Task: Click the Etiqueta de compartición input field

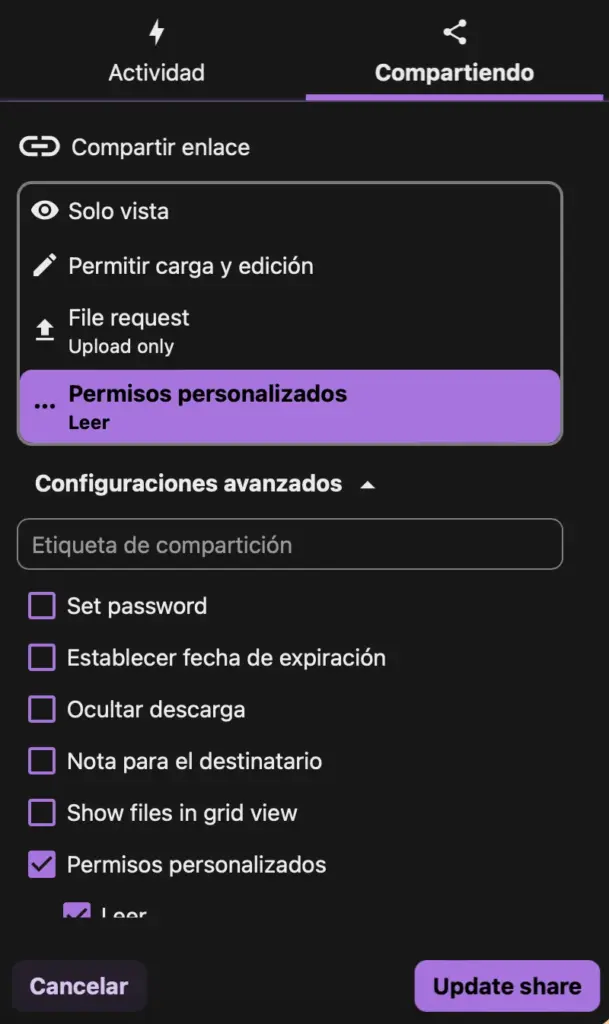Action: [x=290, y=545]
